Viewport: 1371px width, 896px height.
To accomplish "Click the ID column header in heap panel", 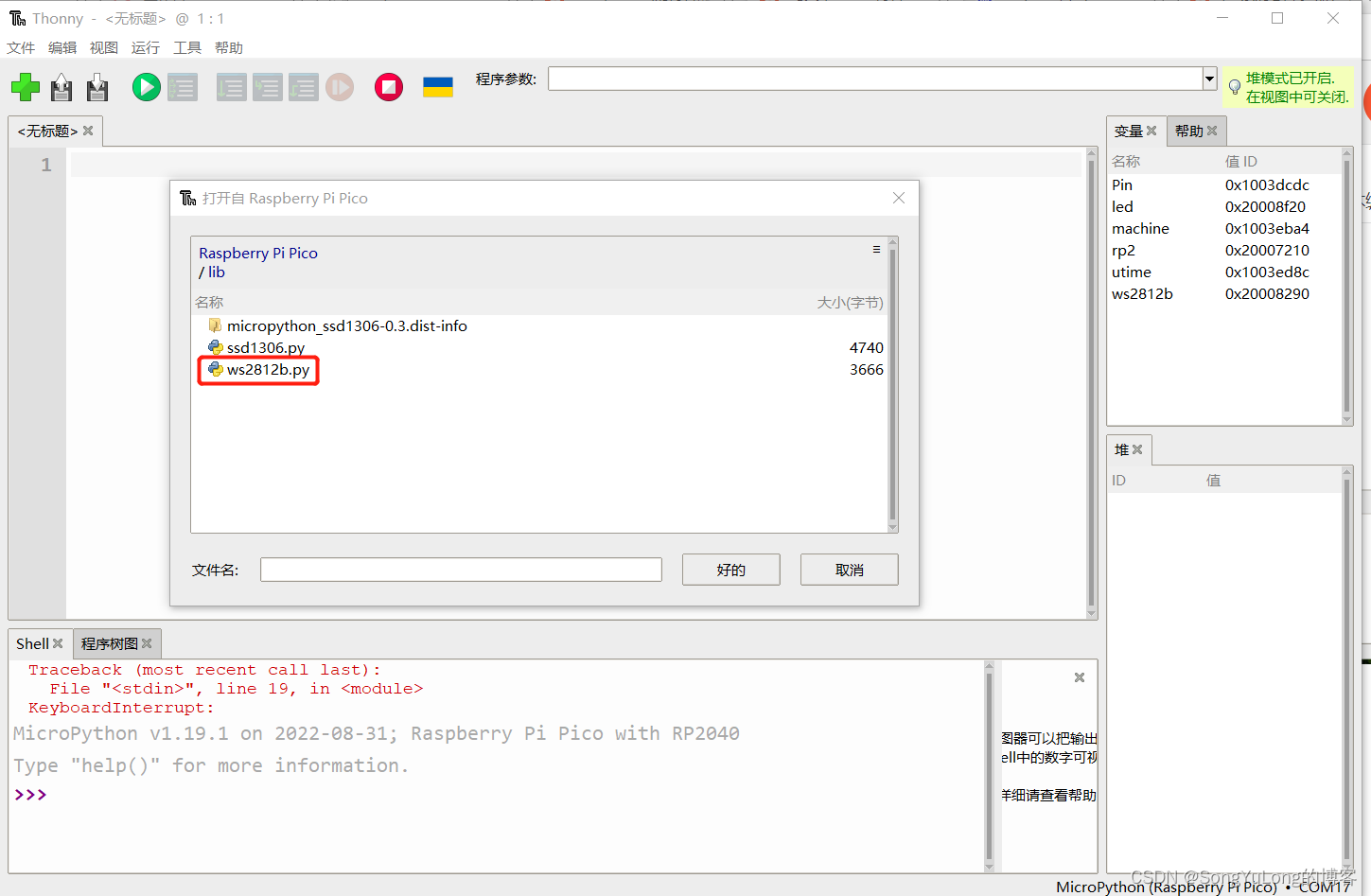I will click(1118, 480).
